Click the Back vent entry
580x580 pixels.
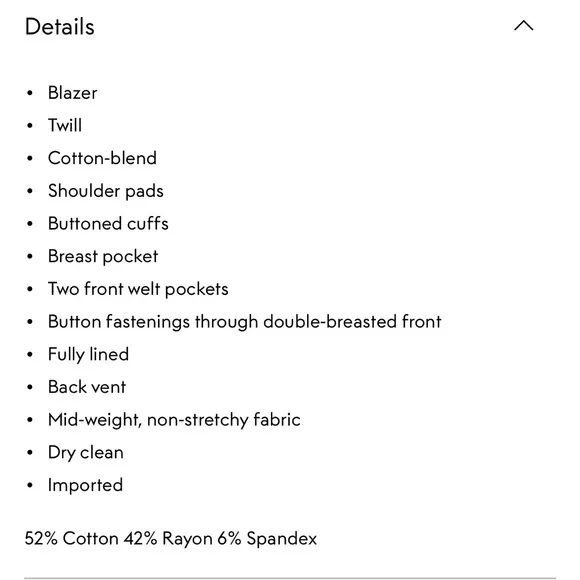[87, 387]
